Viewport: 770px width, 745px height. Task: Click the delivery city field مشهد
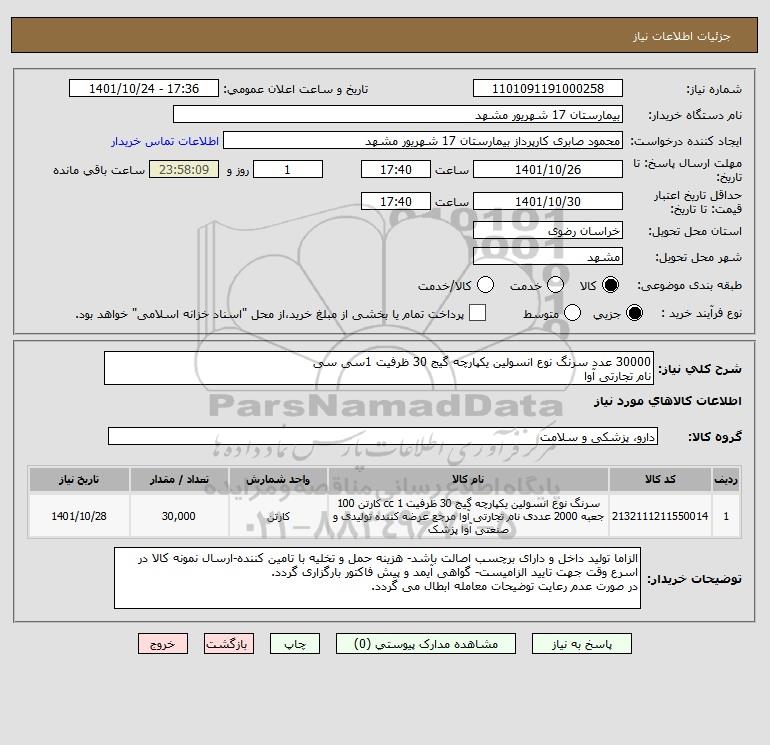(x=548, y=256)
